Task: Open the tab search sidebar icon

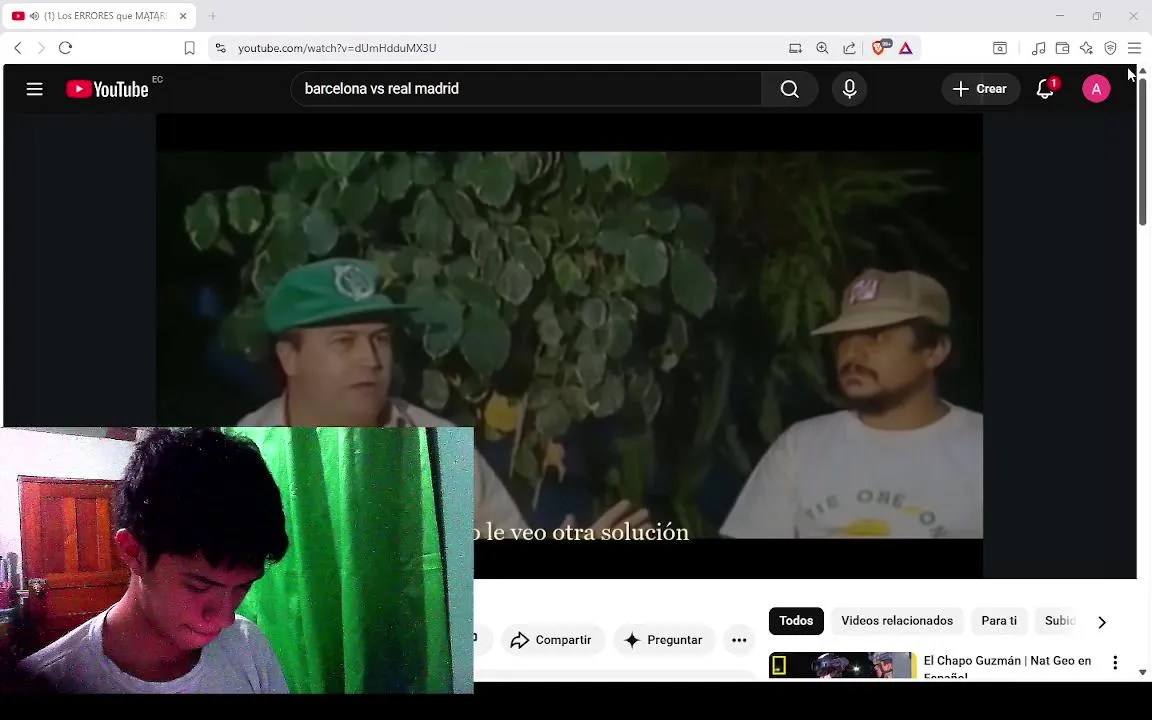Action: pyautogui.click(x=1000, y=48)
